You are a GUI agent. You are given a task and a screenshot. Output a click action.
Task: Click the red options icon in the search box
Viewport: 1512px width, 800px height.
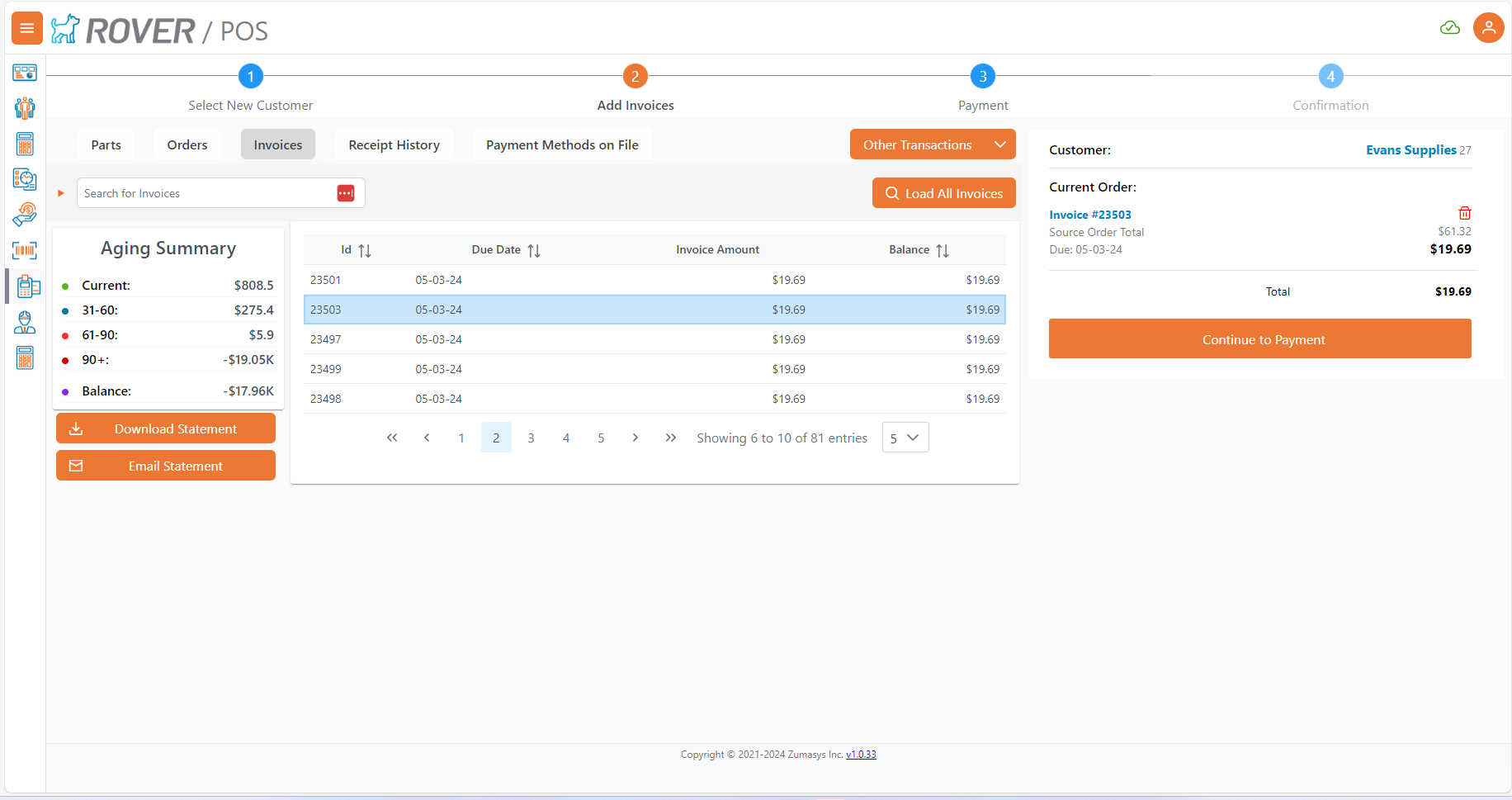coord(346,193)
